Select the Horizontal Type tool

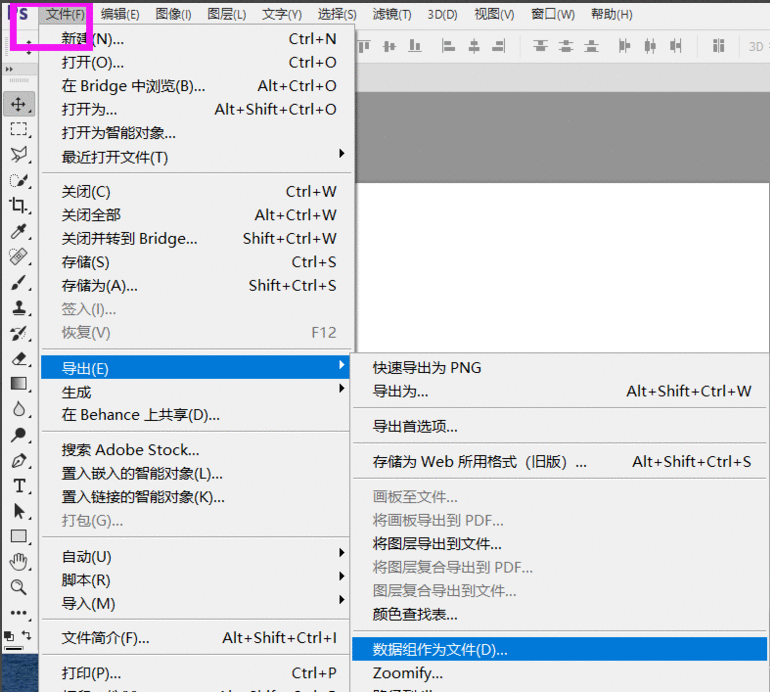coord(18,486)
